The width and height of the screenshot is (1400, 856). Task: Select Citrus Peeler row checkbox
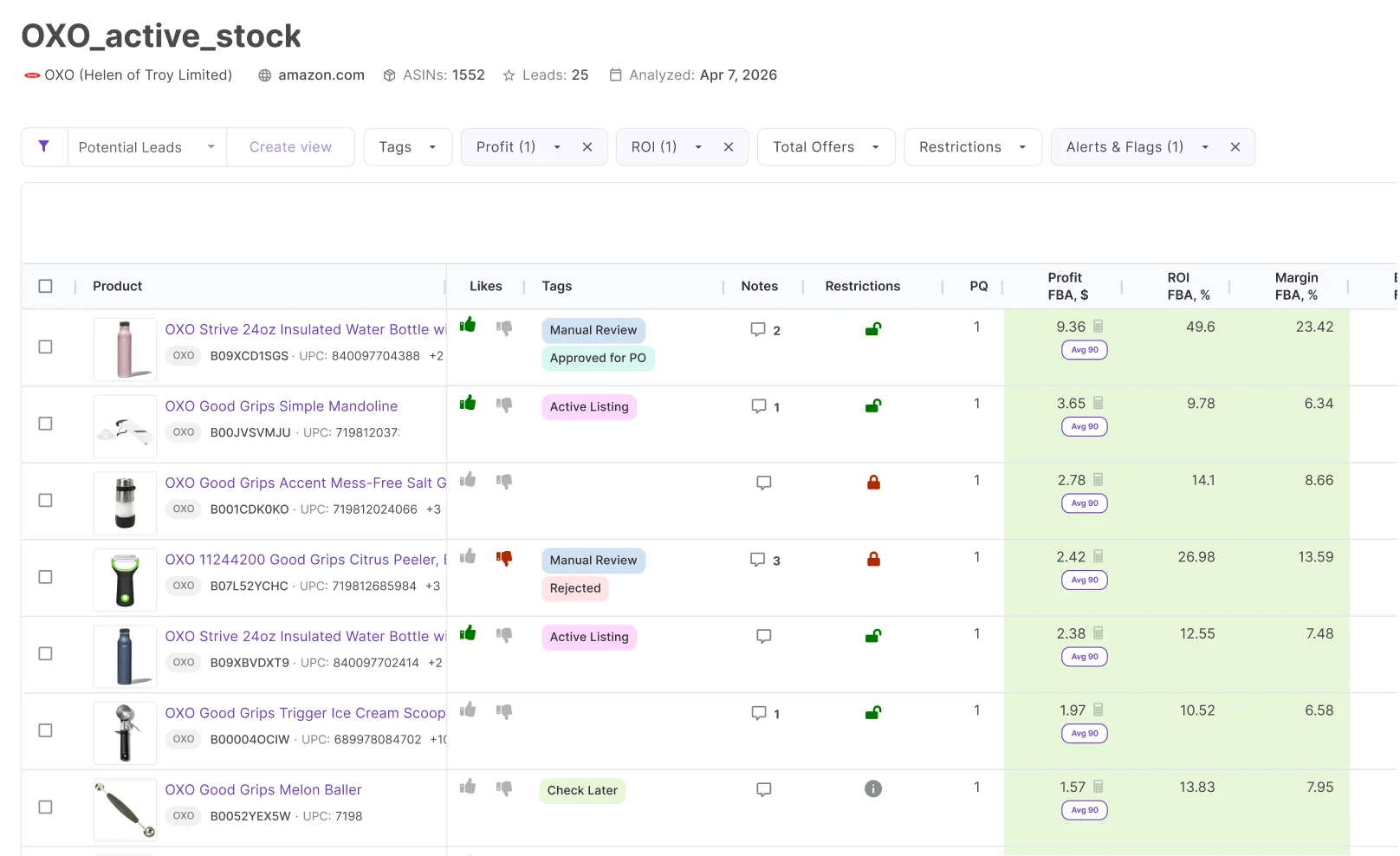point(46,577)
